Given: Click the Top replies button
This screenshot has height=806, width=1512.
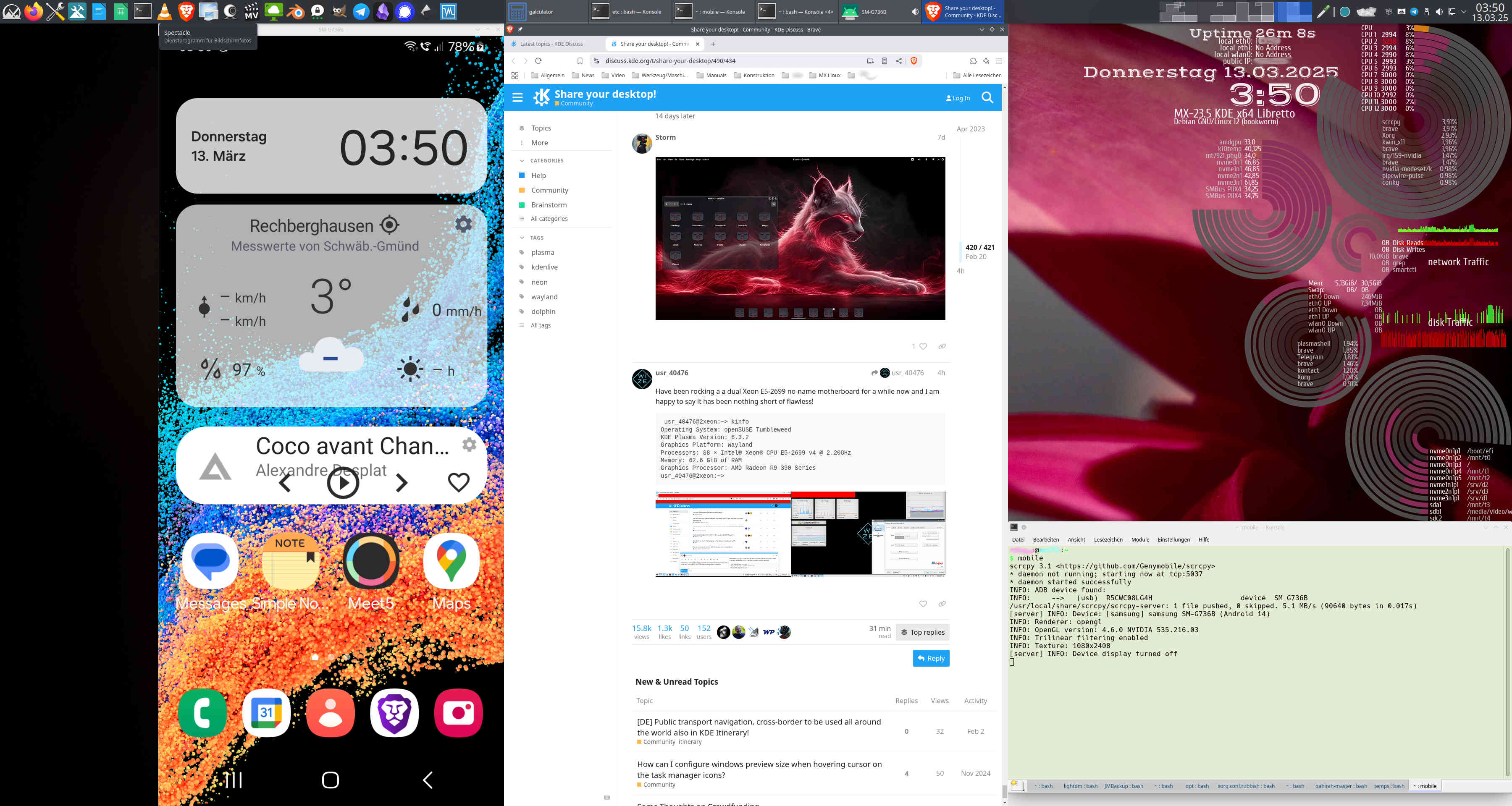Looking at the screenshot, I should 922,632.
